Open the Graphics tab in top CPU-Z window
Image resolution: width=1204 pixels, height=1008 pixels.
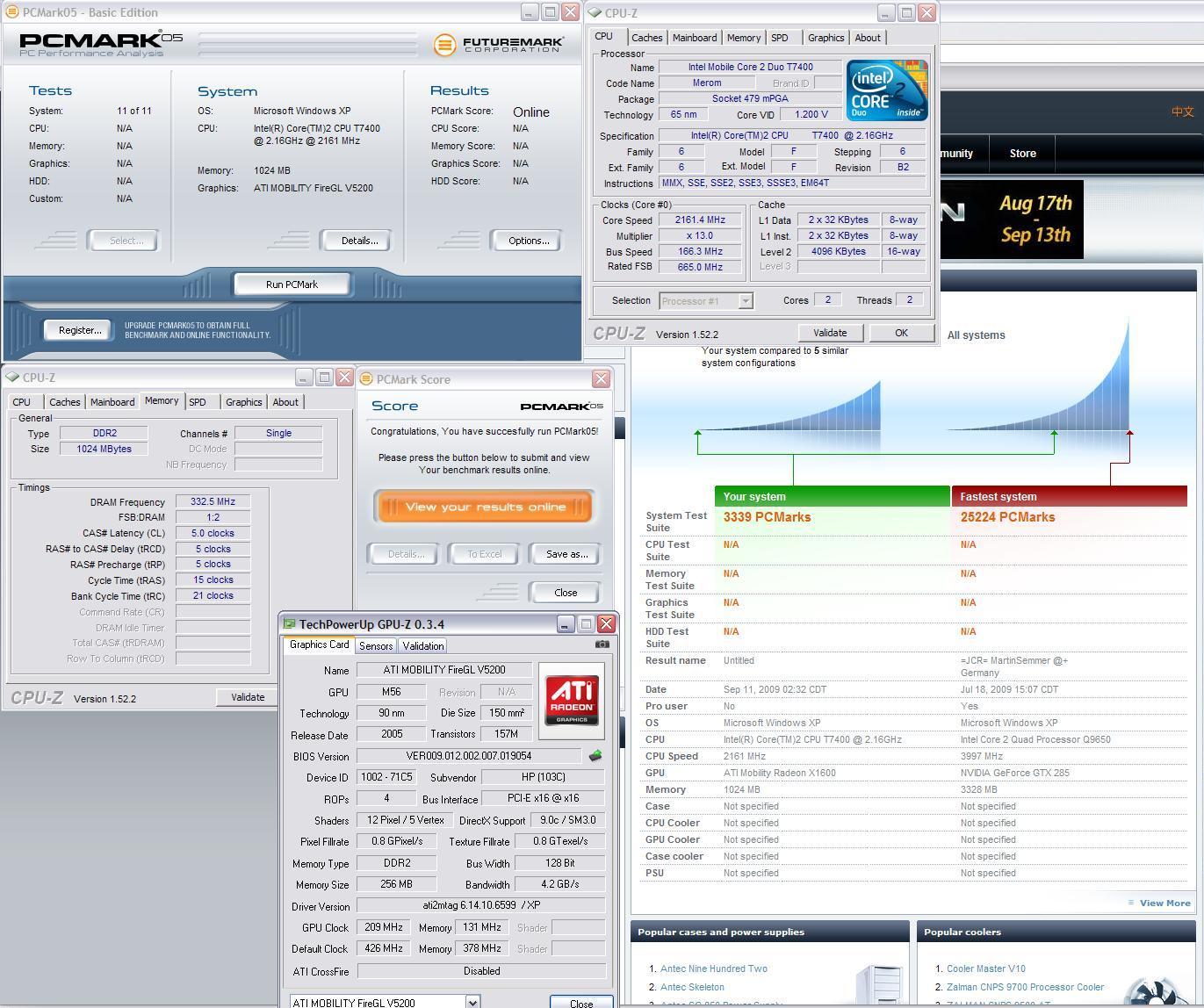(825, 38)
